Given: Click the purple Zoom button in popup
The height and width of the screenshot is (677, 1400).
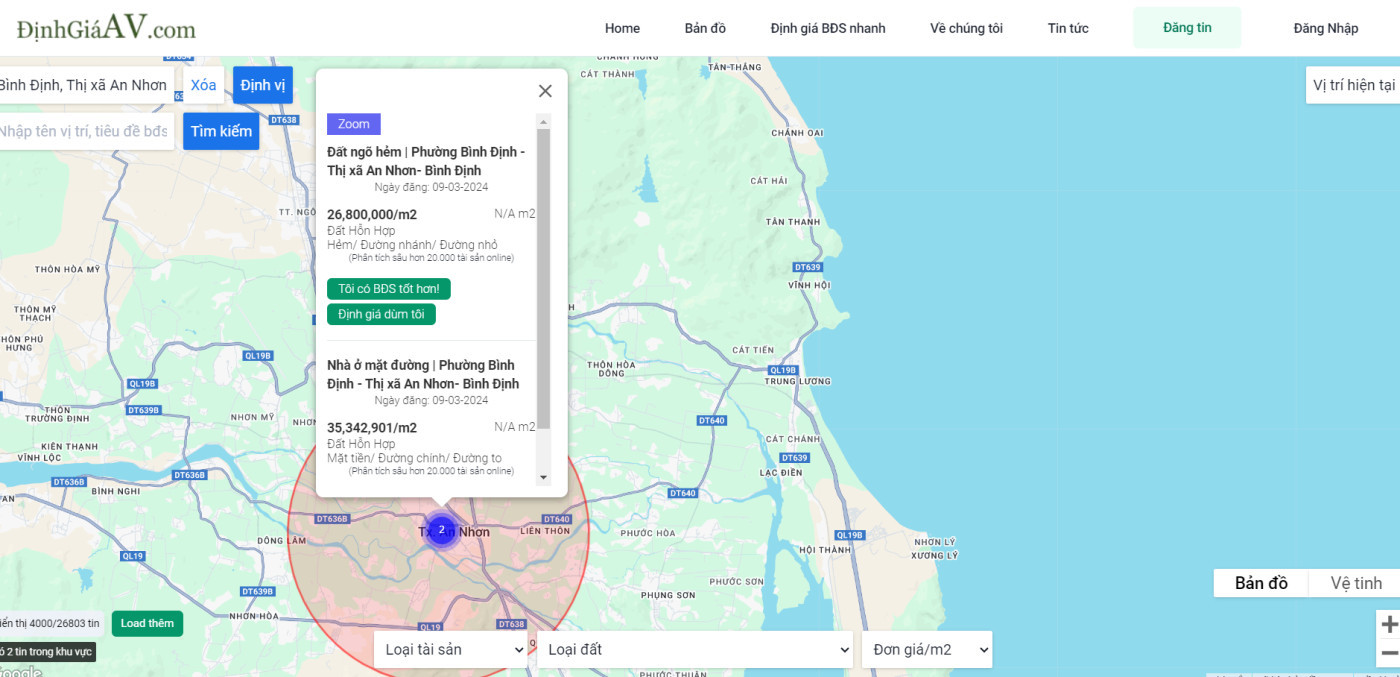Looking at the screenshot, I should 354,124.
